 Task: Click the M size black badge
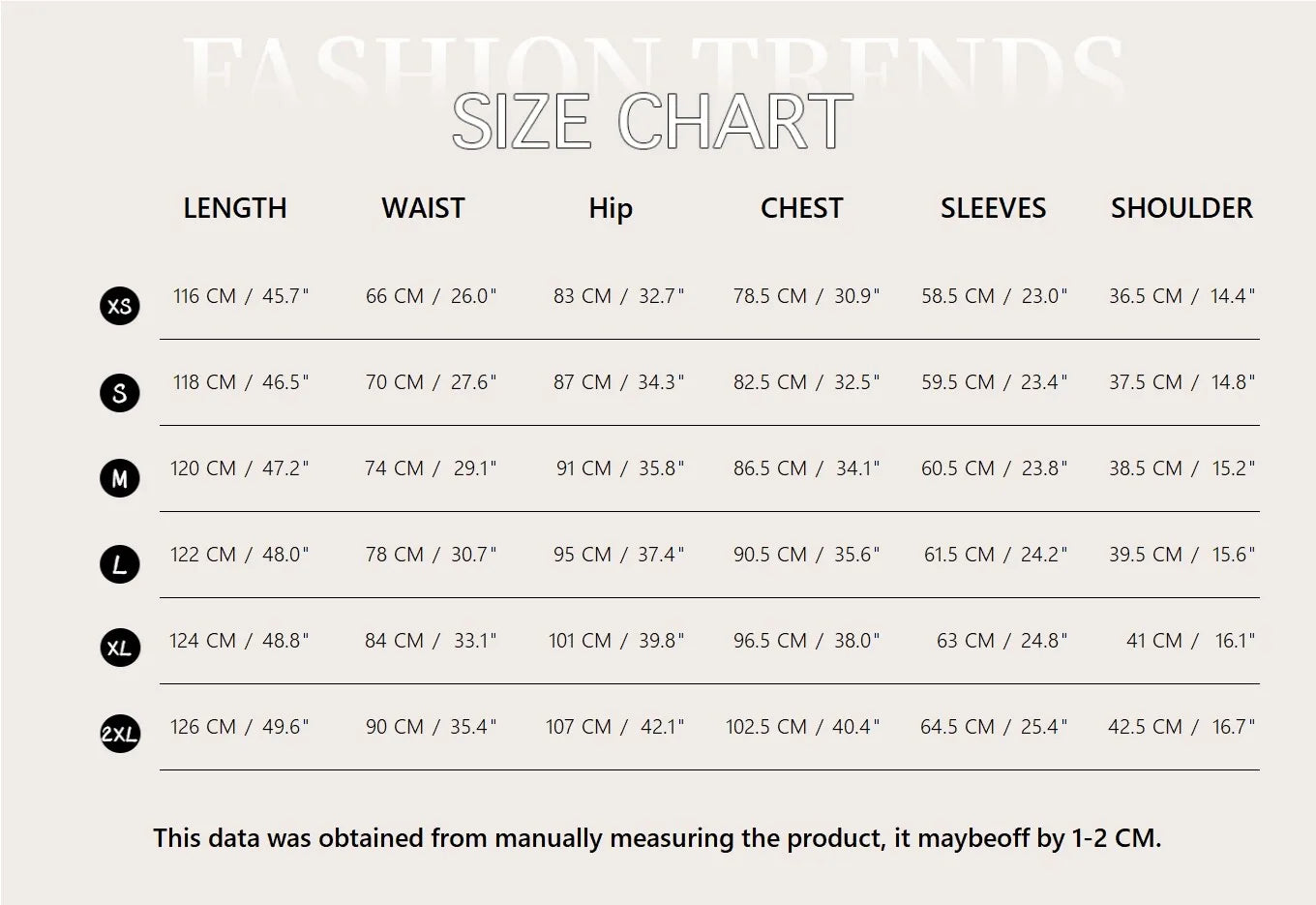pyautogui.click(x=120, y=478)
